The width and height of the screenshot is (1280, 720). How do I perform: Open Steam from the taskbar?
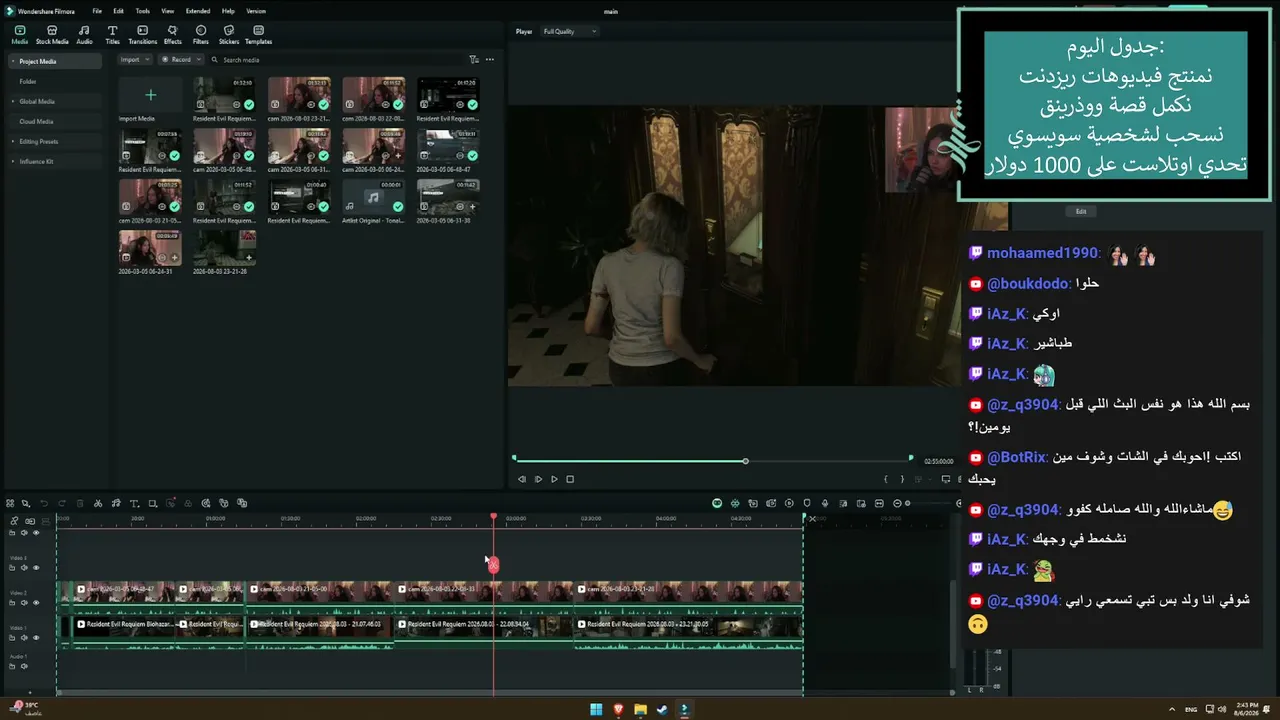(662, 709)
